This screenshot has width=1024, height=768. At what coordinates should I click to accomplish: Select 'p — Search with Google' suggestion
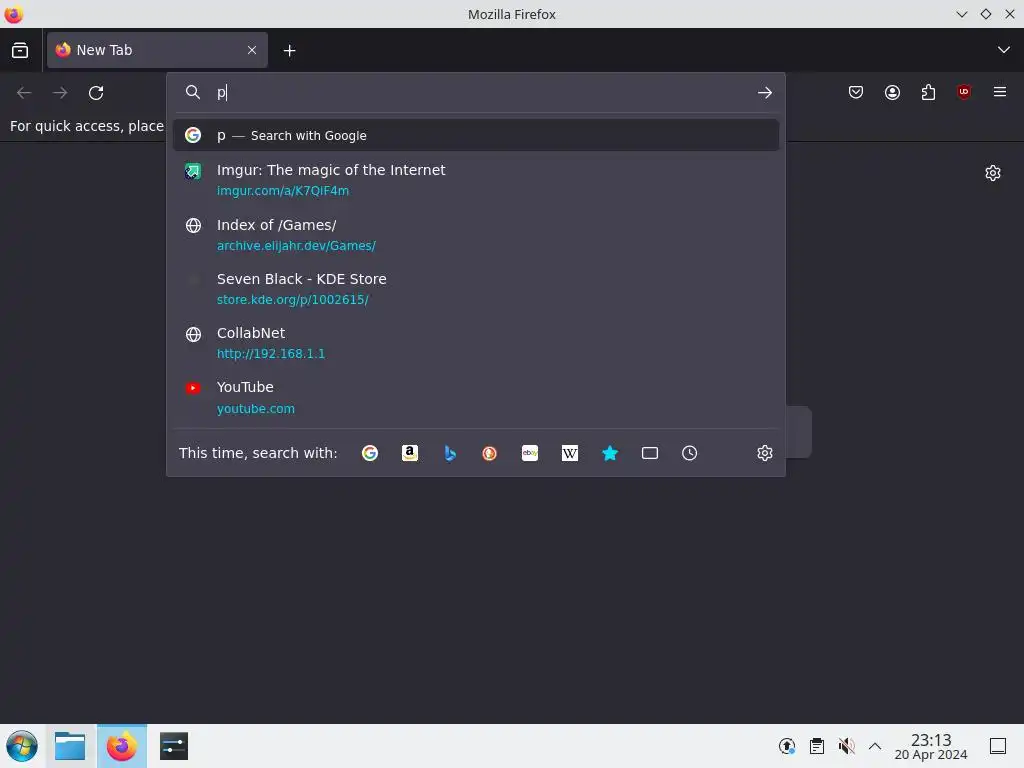click(x=475, y=135)
